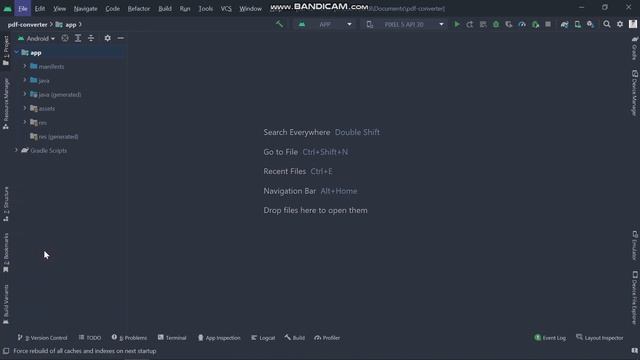Open the TODO tool window tab

click(x=90, y=338)
